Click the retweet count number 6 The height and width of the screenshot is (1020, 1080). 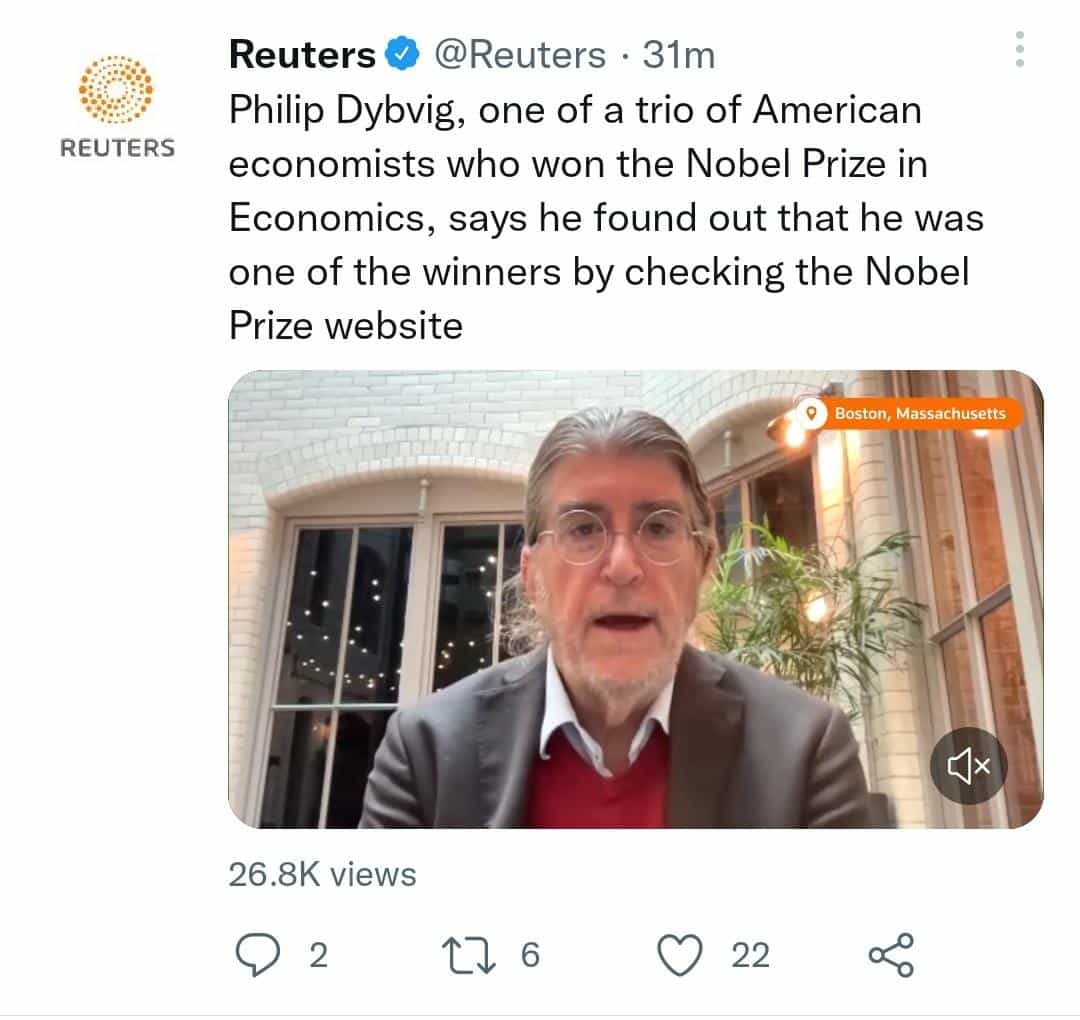coord(530,956)
